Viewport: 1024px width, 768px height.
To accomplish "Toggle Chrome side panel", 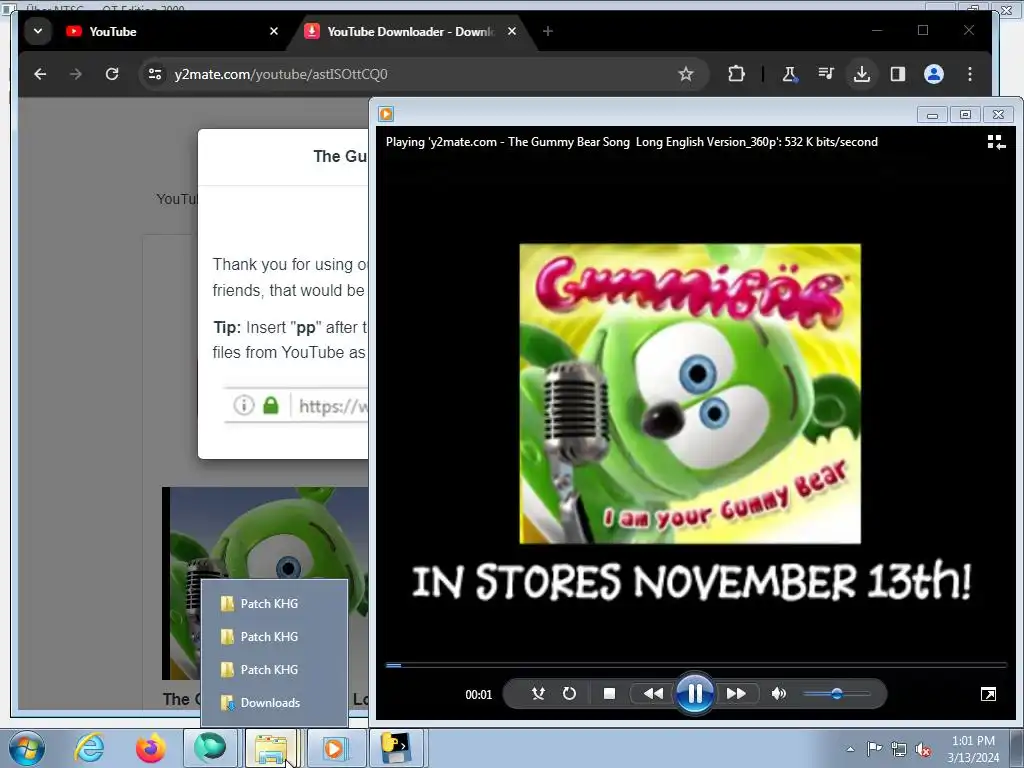I will tap(898, 74).
